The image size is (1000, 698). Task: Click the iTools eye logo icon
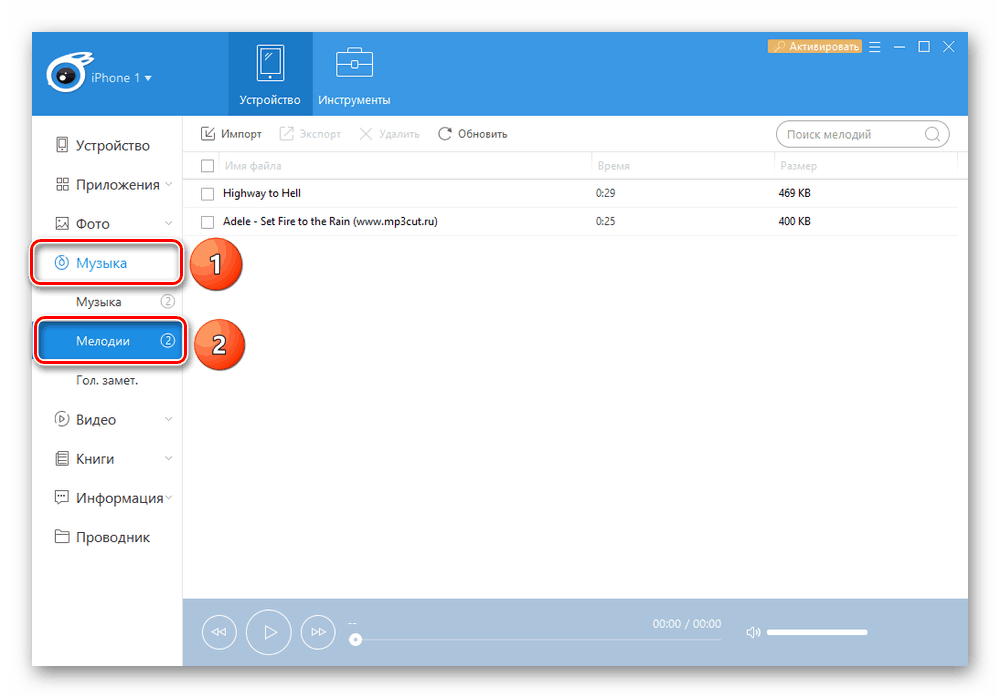(x=68, y=73)
